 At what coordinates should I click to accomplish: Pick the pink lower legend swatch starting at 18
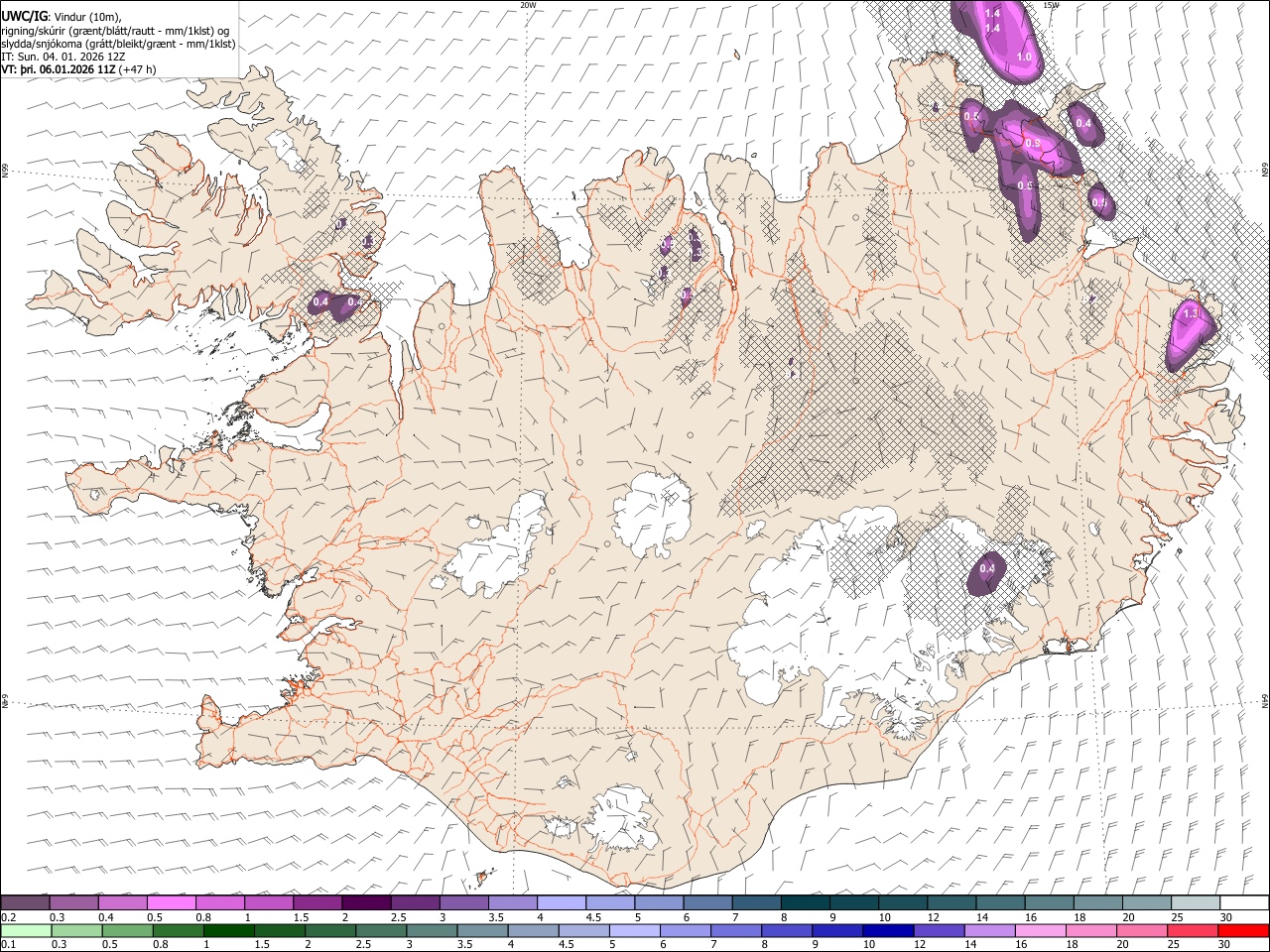click(x=1090, y=930)
